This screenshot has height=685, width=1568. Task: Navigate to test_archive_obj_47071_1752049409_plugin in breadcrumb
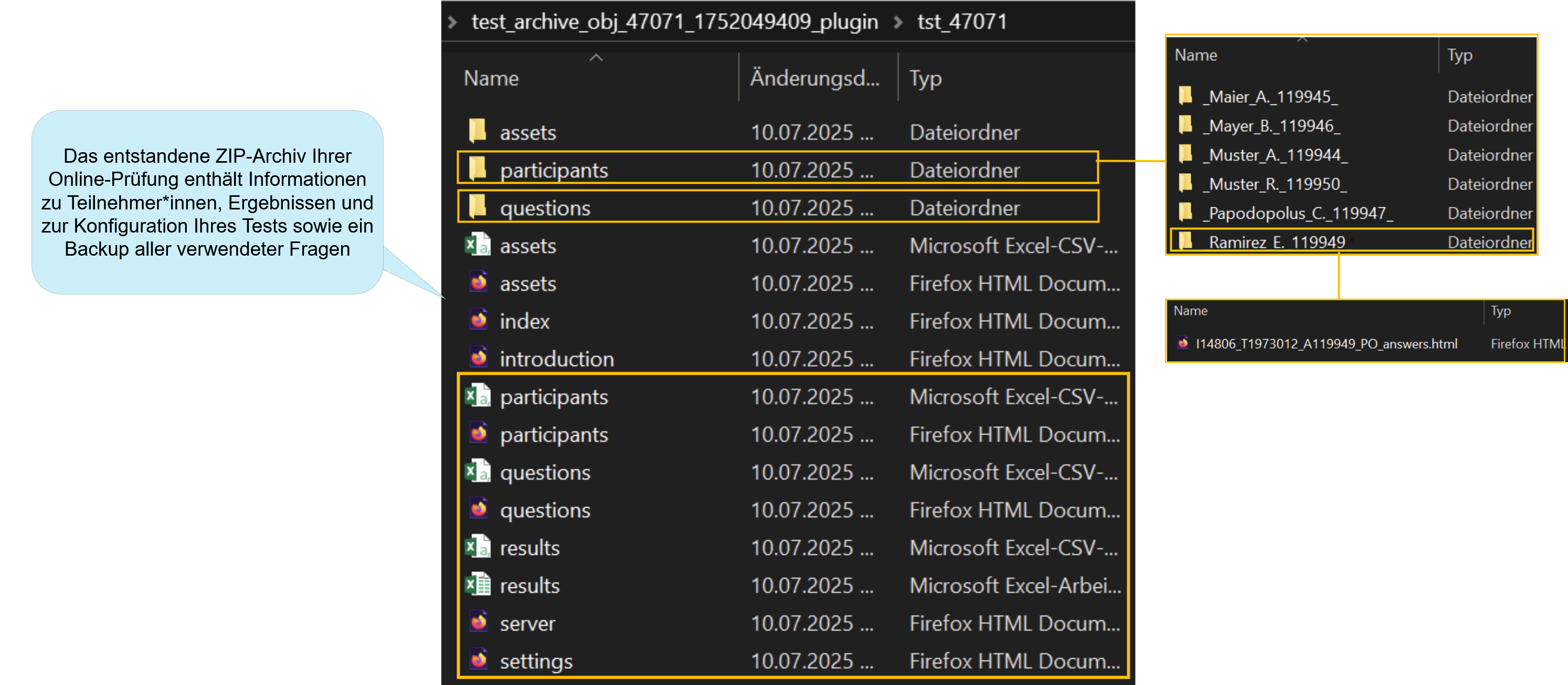point(674,22)
